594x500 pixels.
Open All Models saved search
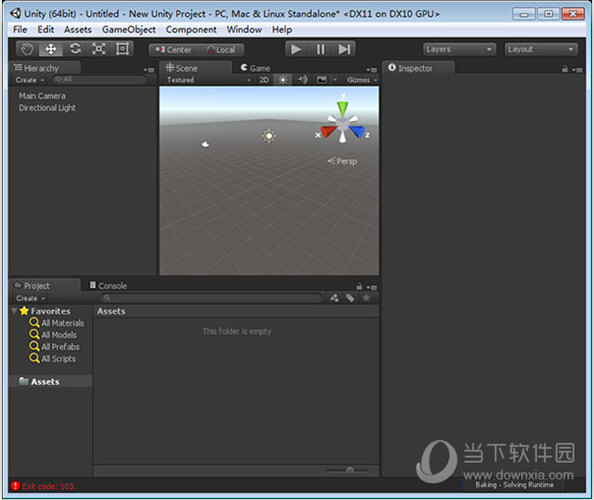[53, 335]
